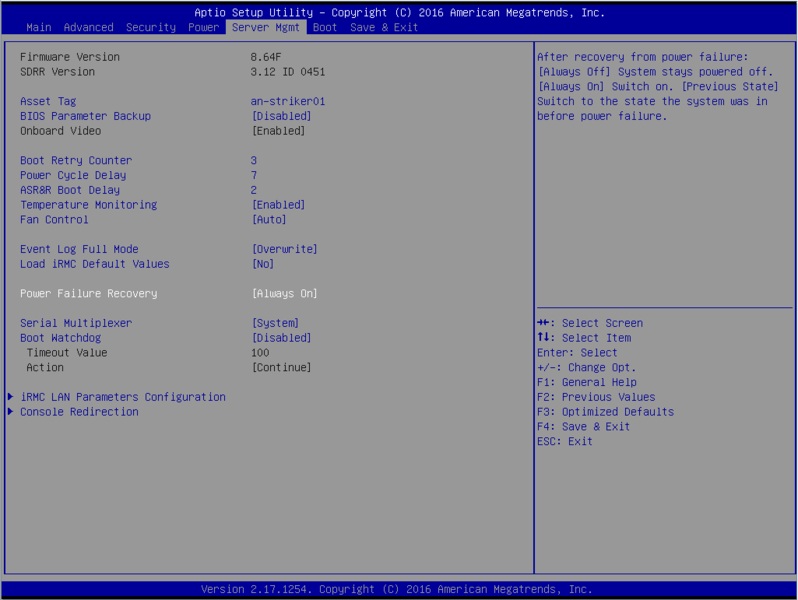Open Power Failure Recovery Always On options
The width and height of the screenshot is (798, 600).
284,294
